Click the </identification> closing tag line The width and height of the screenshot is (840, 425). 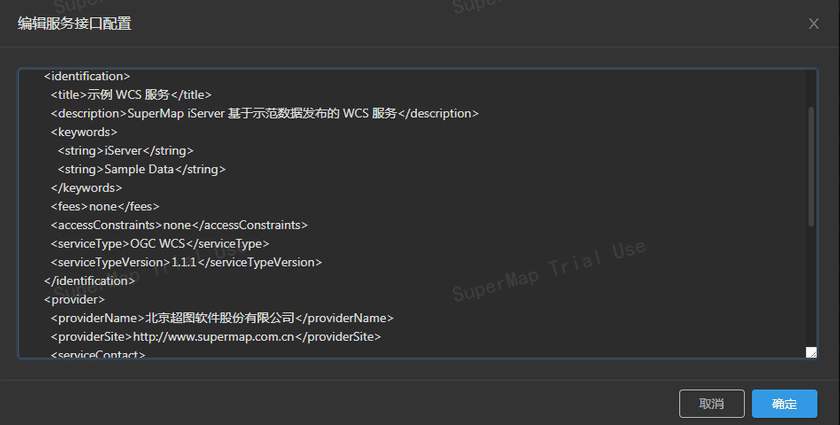tap(89, 281)
